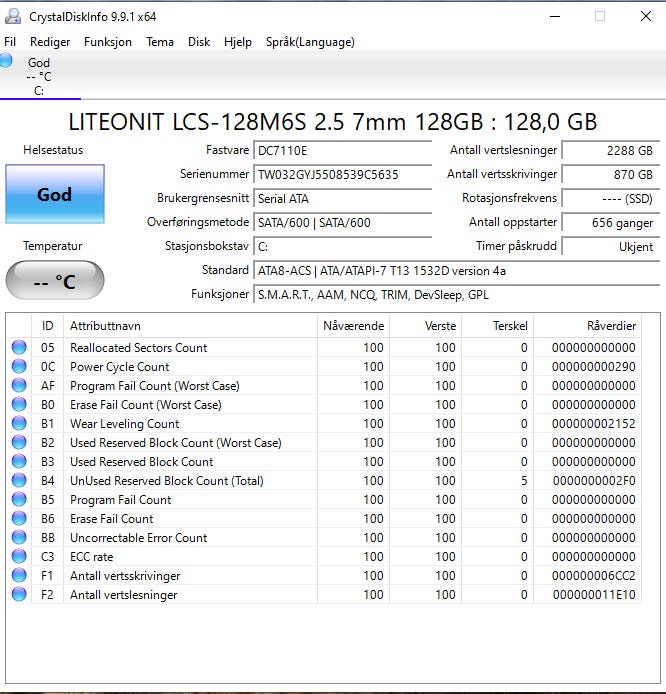Image resolution: width=666 pixels, height=694 pixels.
Task: Select the Reallocated Sectors Count attribute name
Action: click(x=139, y=348)
